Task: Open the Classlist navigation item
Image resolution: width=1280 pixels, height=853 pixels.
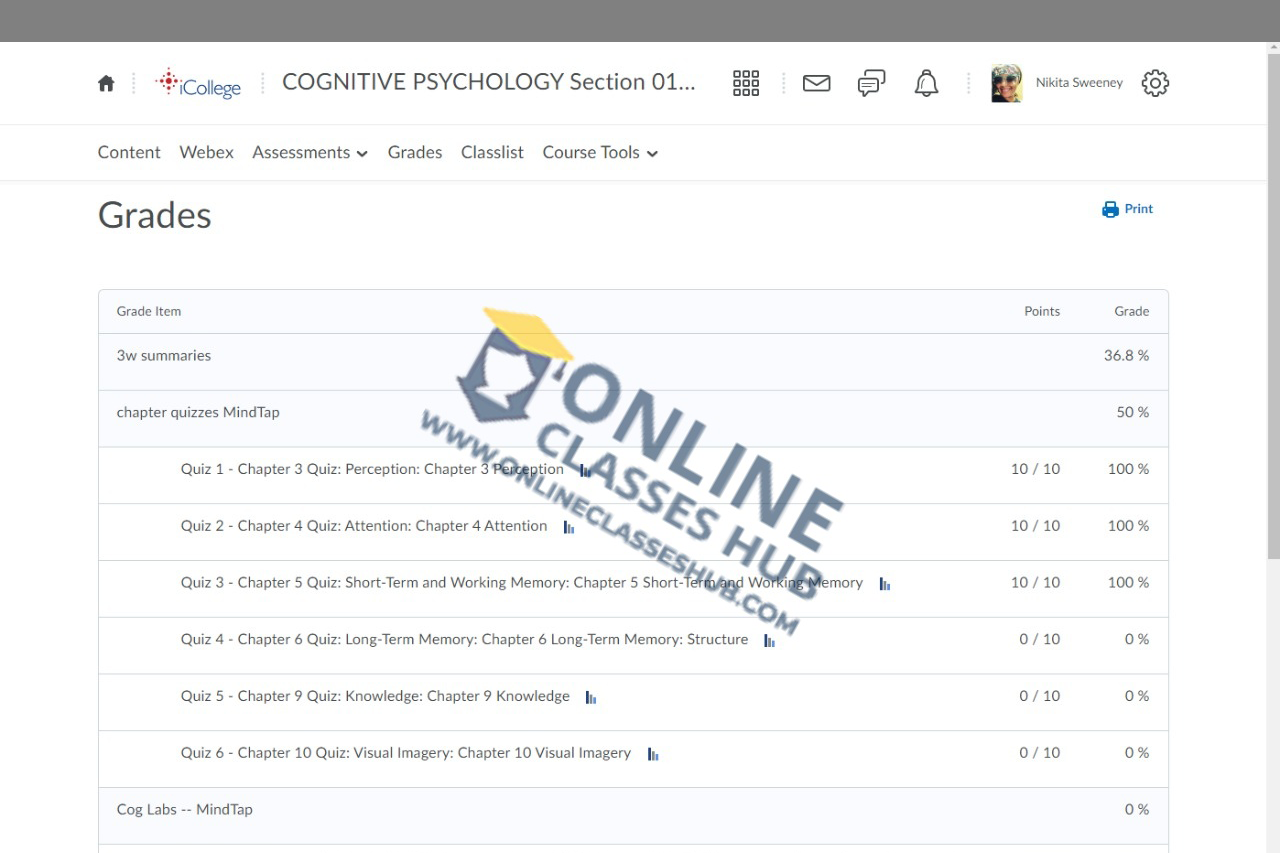Action: pos(492,153)
